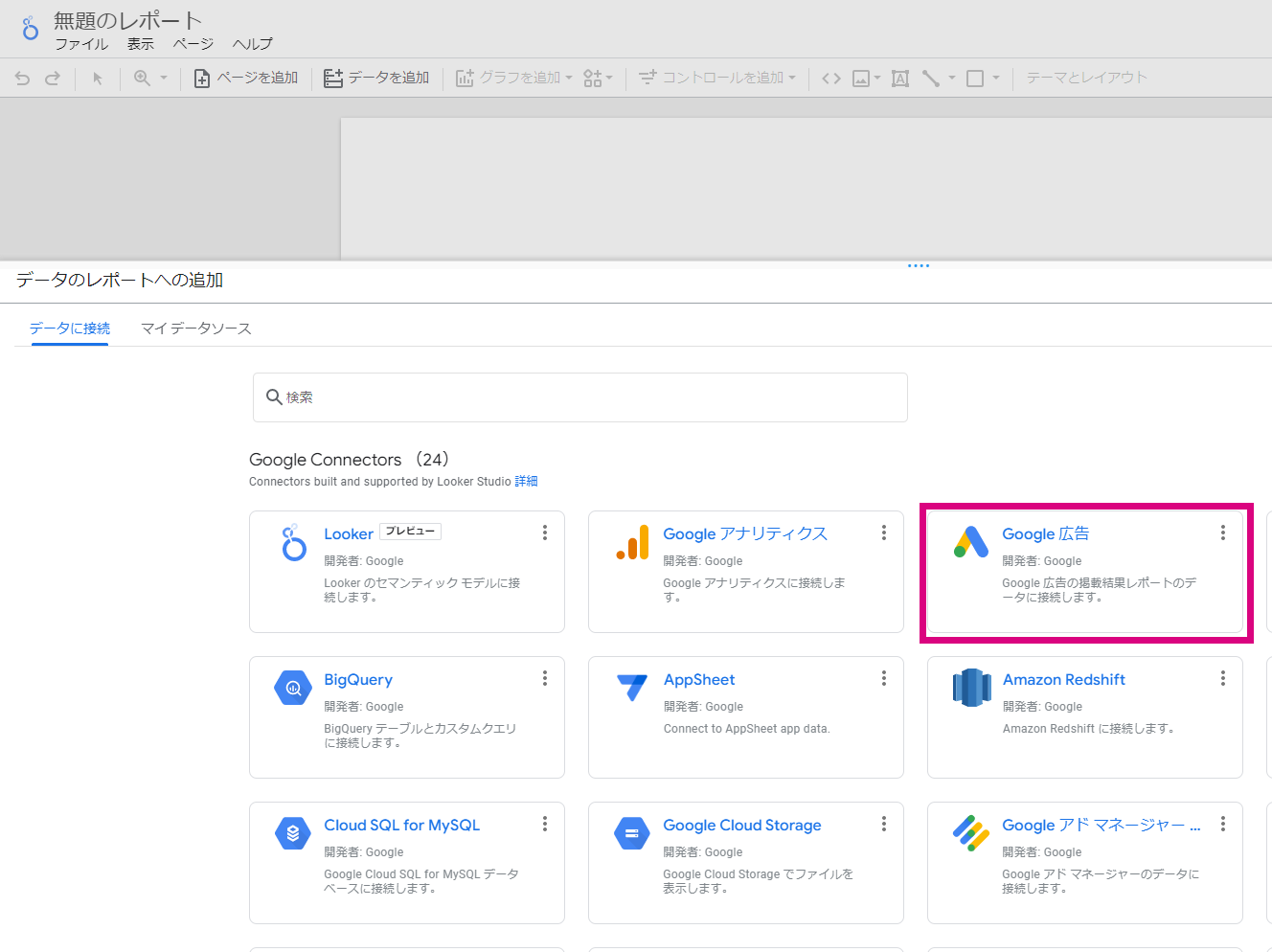Viewport: 1272px width, 952px height.
Task: Select the Google Cloud Storage connector title
Action: tap(742, 826)
